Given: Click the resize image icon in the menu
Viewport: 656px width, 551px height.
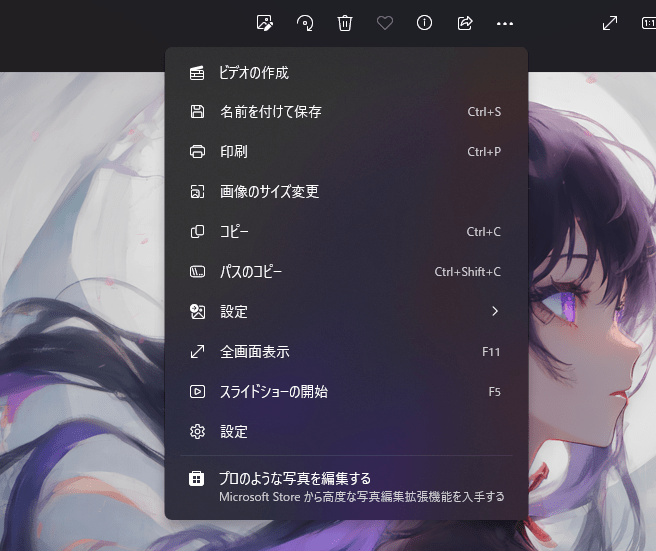Looking at the screenshot, I should point(197,192).
